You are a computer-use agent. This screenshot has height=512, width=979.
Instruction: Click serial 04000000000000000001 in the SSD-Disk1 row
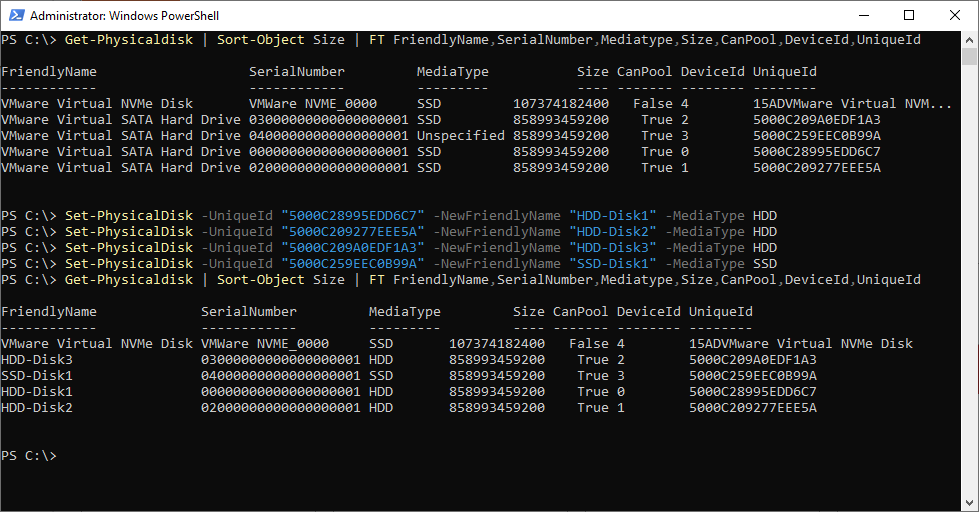tap(280, 376)
